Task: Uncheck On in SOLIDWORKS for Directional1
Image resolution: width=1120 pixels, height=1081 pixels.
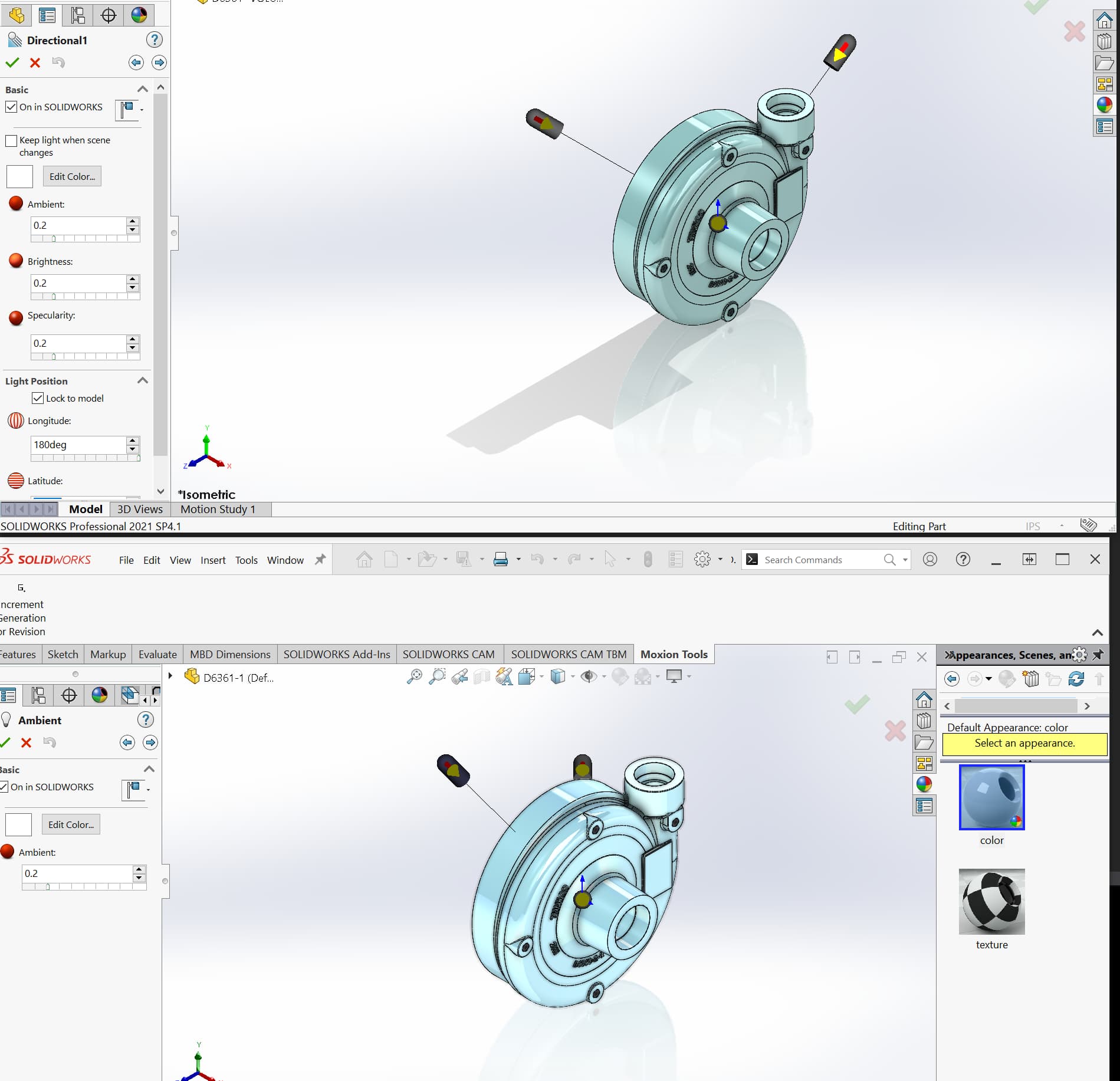Action: pos(11,107)
